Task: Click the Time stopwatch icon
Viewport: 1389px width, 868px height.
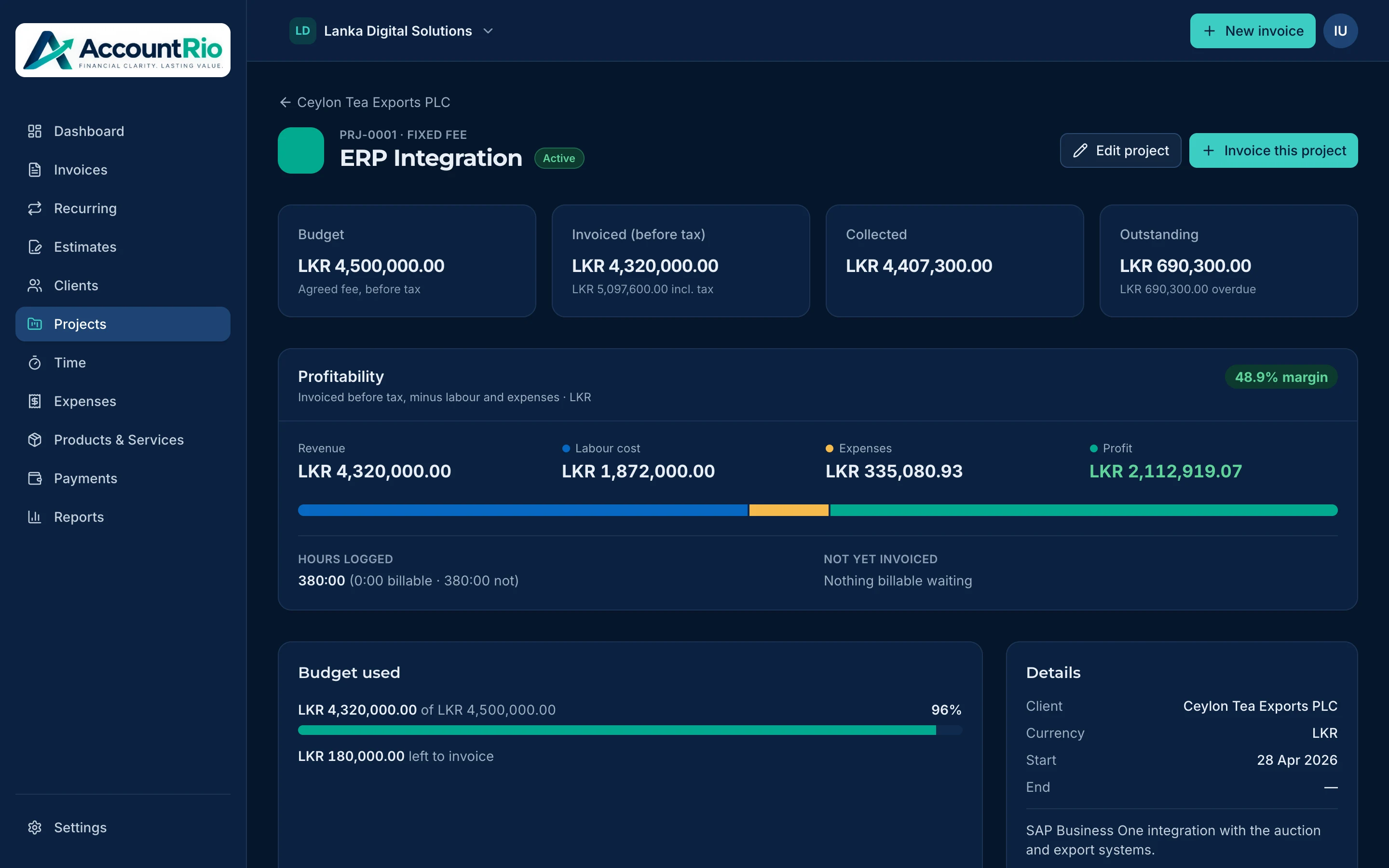Action: [x=34, y=363]
